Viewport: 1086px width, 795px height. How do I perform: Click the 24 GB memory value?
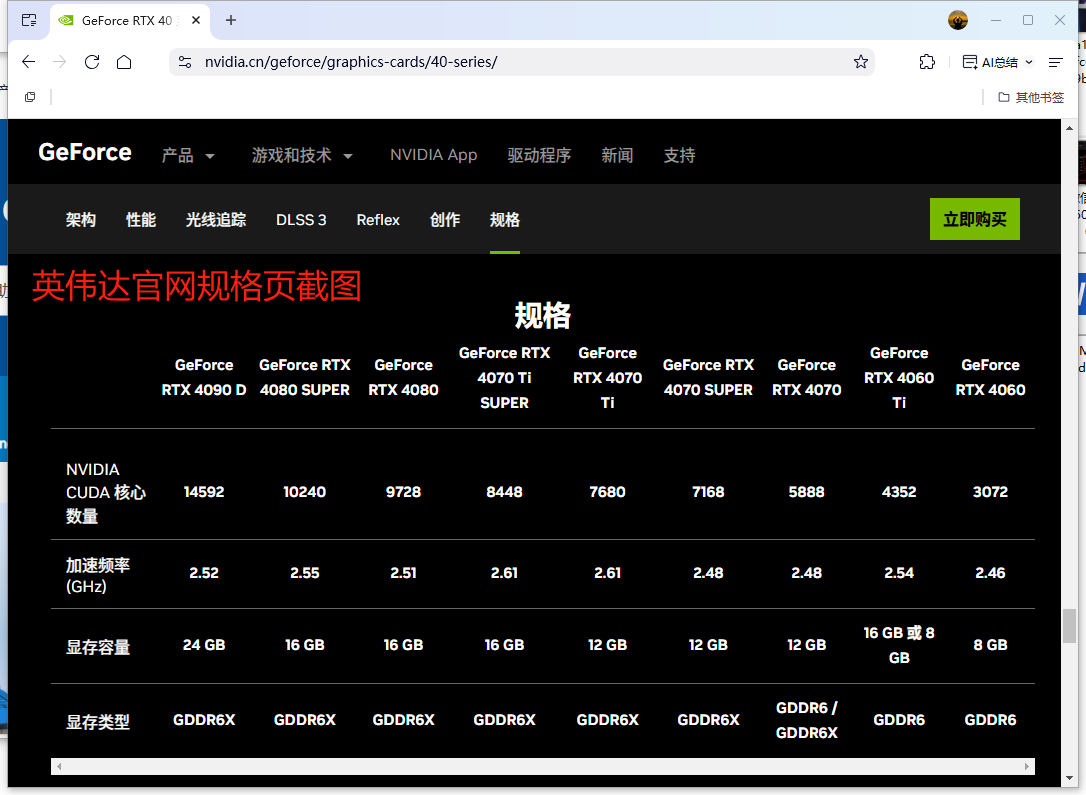[x=204, y=645]
